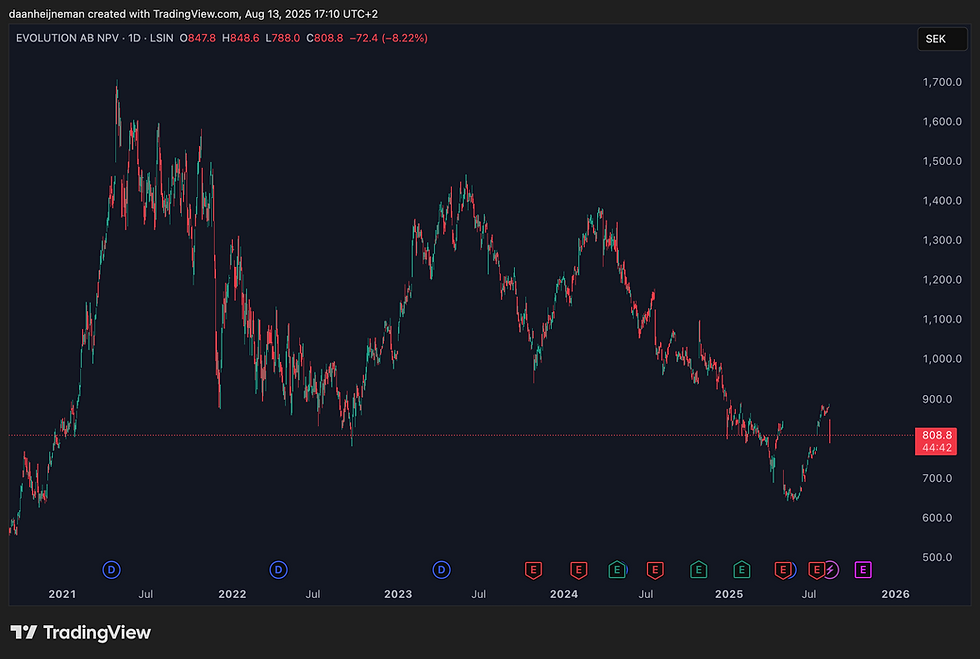
Task: Click the 1,700.0 price axis label
Action: [x=942, y=82]
